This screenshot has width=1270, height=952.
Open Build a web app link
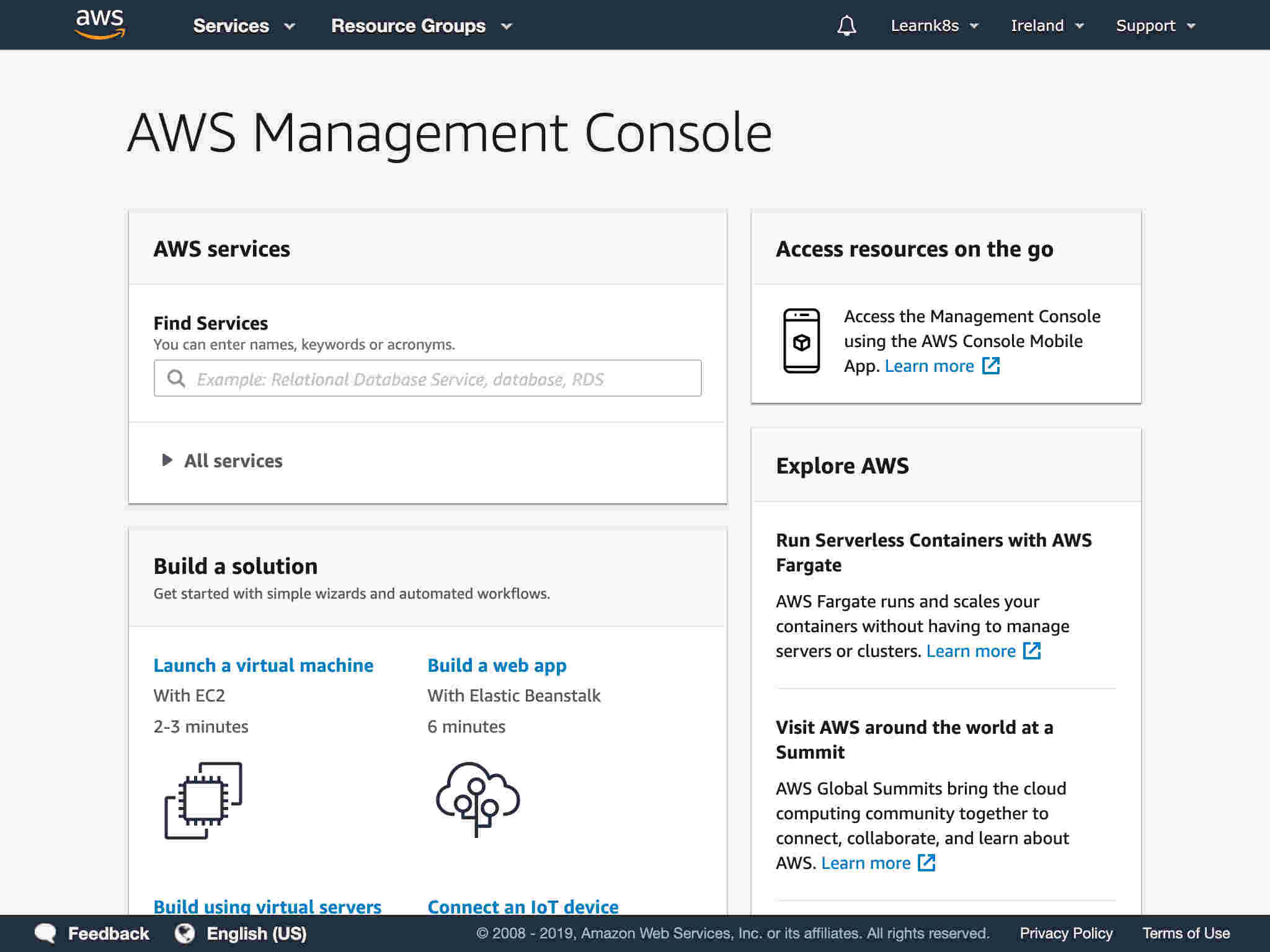(497, 665)
